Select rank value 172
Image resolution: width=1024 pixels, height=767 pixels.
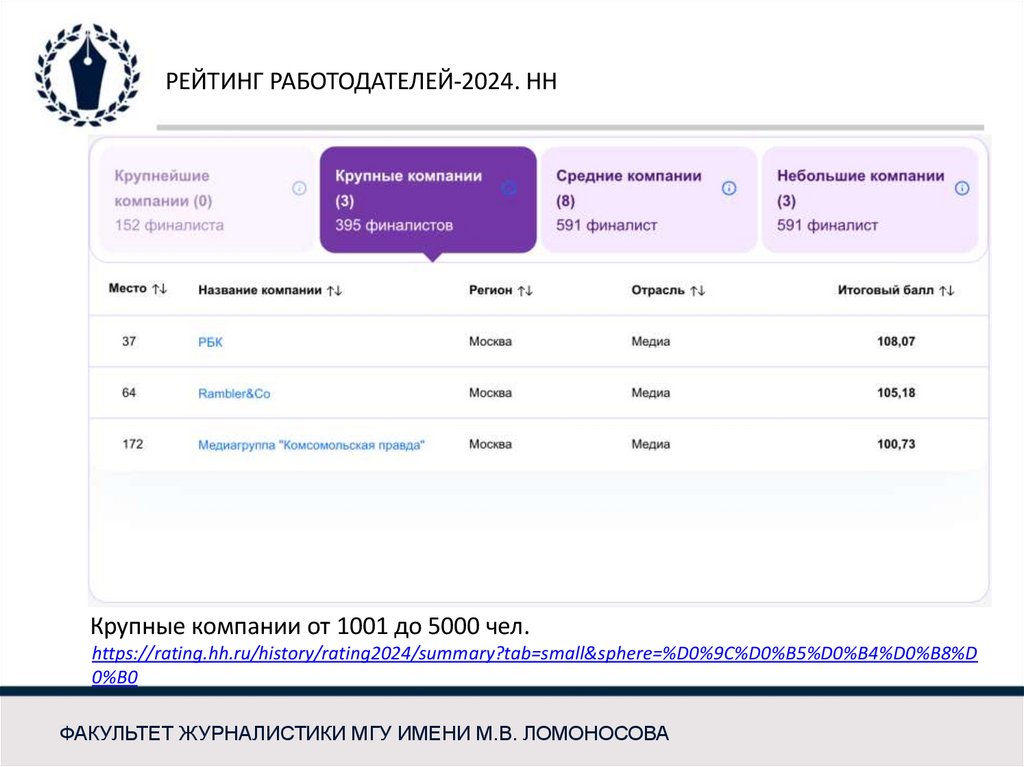[x=133, y=444]
